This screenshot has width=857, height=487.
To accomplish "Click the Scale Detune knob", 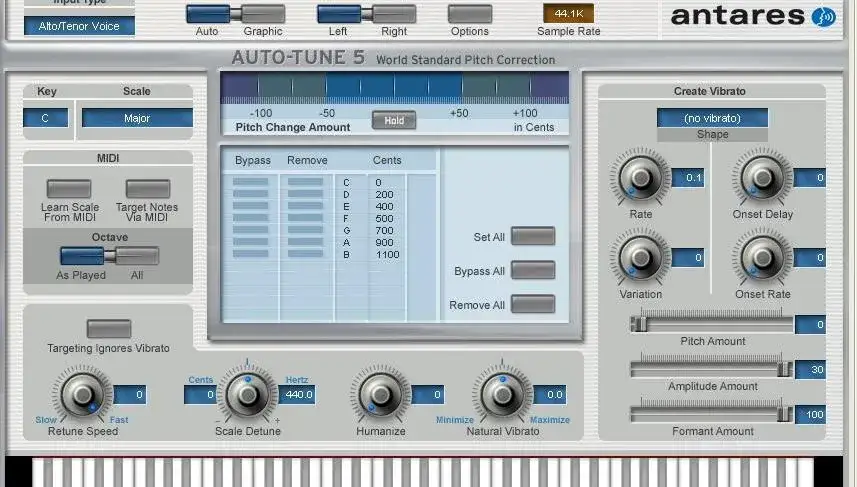I will 248,394.
